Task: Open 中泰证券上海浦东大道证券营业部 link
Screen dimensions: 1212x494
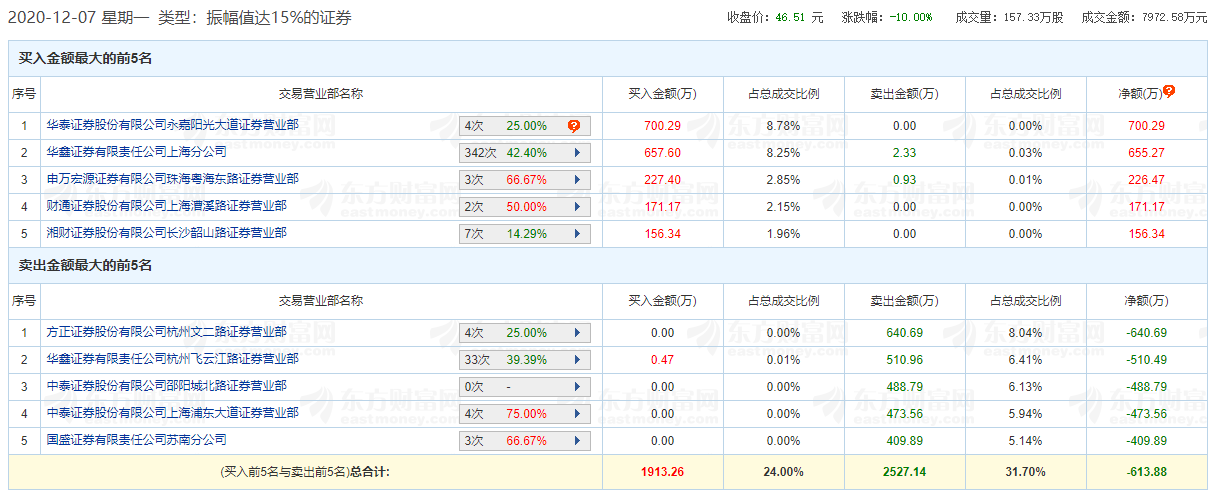Action: tap(172, 413)
